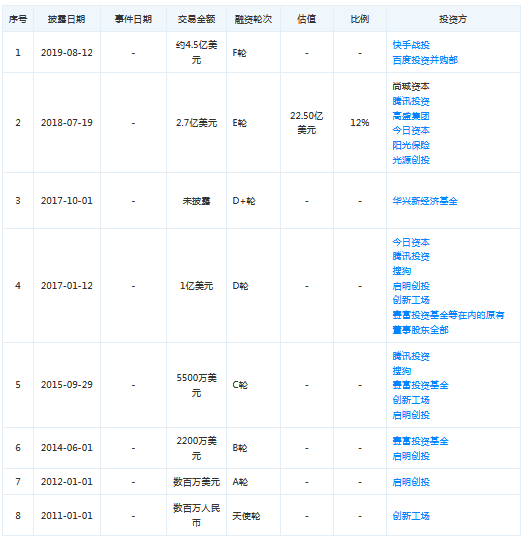
Task: Select the date 2019-08-12
Action: (x=67, y=53)
